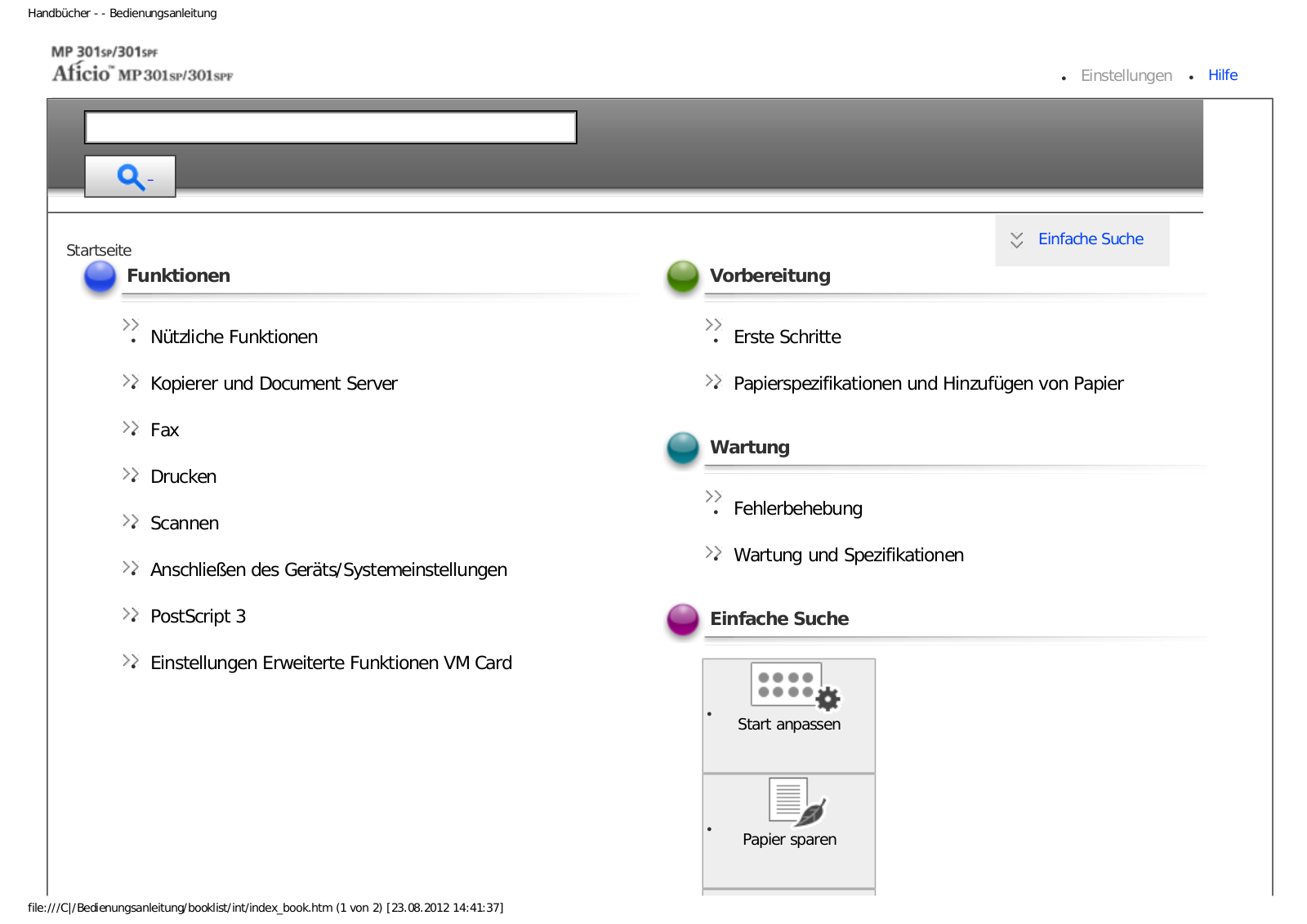Click the Einfache Suche section heading
This screenshot has width=1307, height=924.
pyautogui.click(x=779, y=619)
